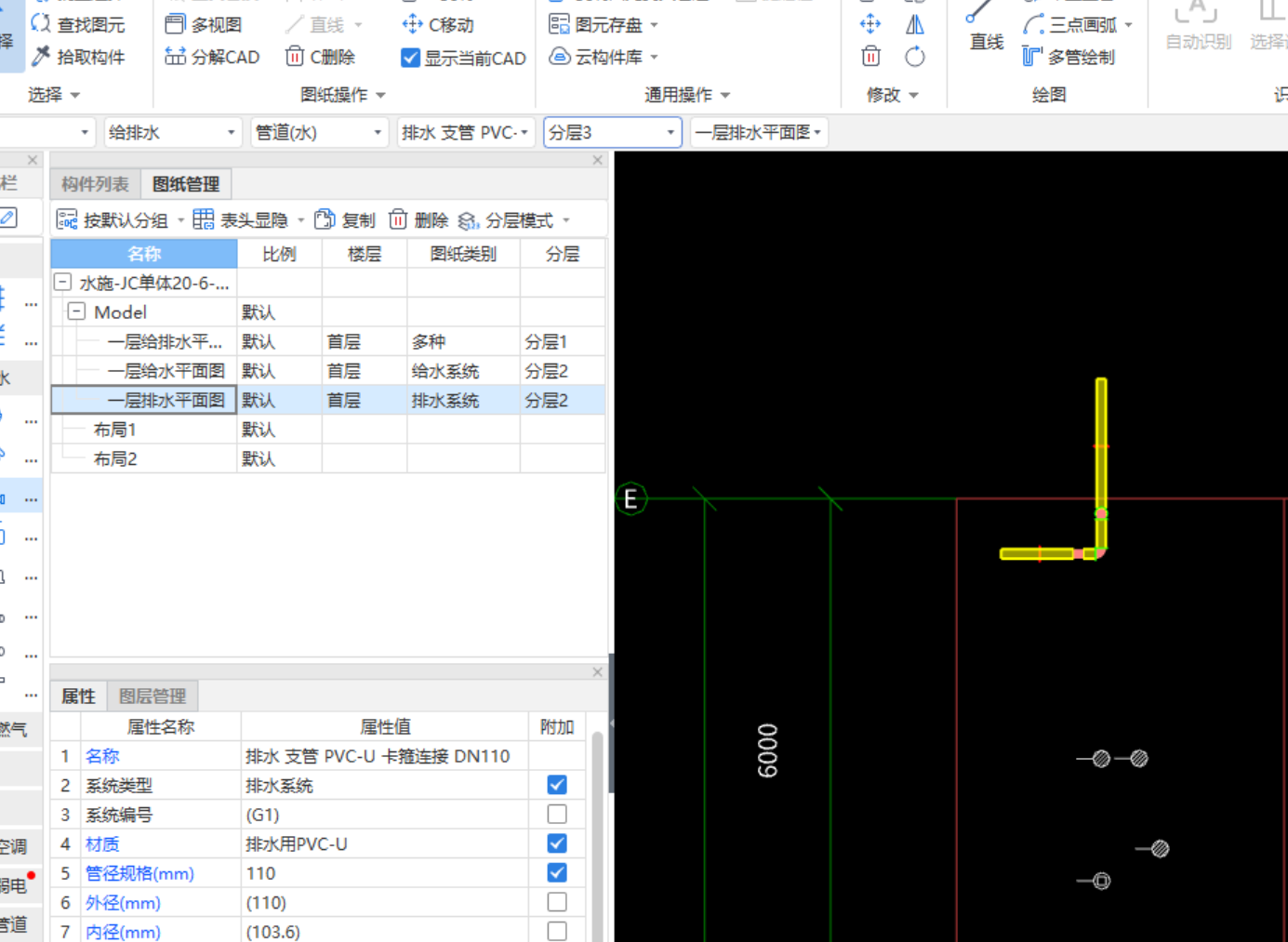1288x942 pixels.
Task: Click the delete trash icon in 修改 group
Action: coord(870,57)
